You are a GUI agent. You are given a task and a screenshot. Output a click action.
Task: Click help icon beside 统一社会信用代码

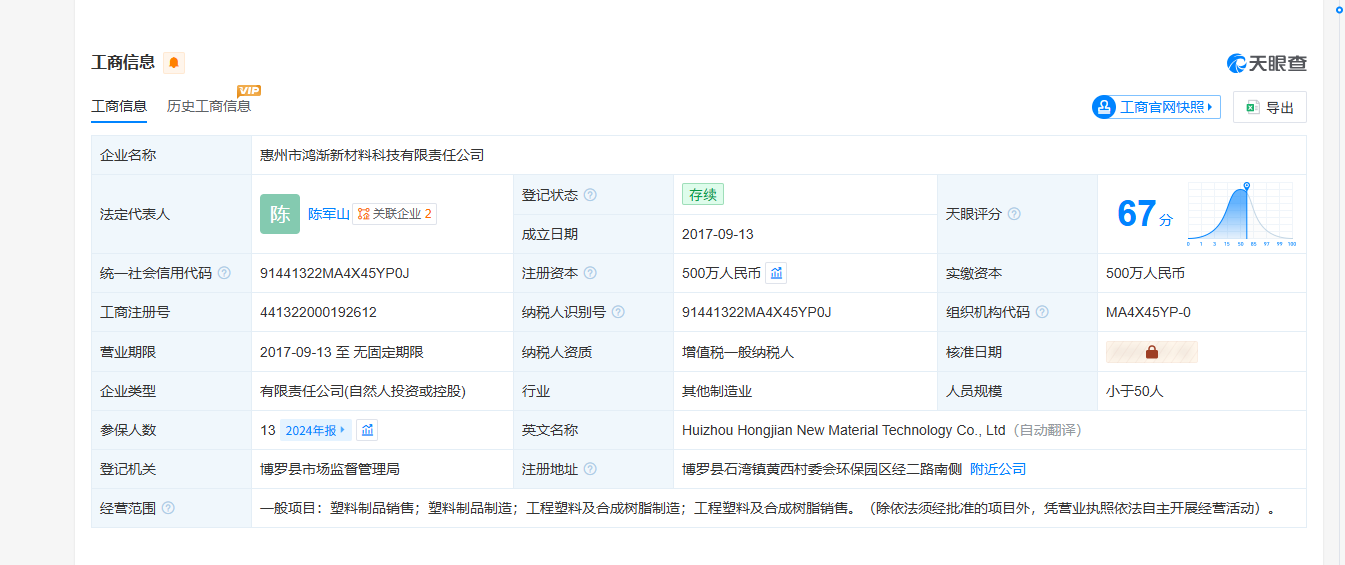[x=224, y=273]
